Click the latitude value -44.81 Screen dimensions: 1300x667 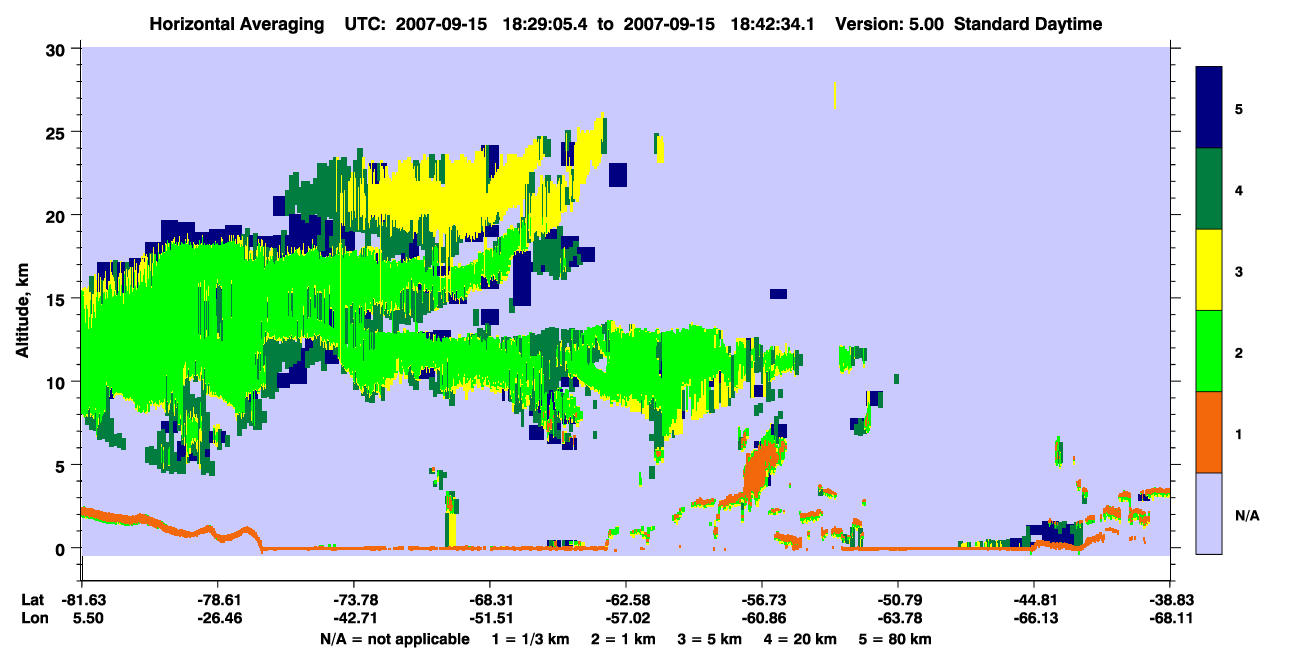point(1034,600)
